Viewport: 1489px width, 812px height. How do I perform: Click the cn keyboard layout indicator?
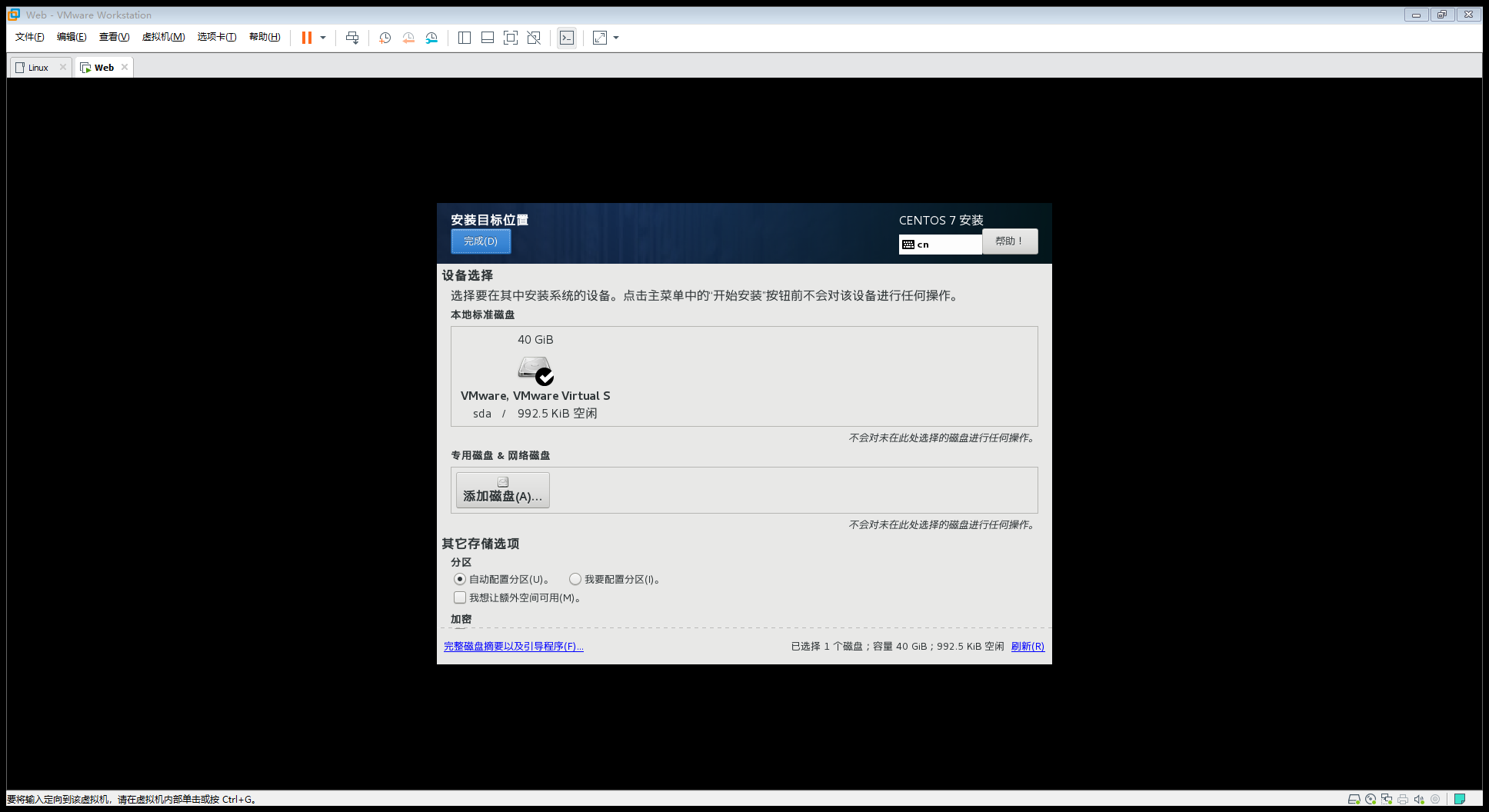tap(940, 245)
